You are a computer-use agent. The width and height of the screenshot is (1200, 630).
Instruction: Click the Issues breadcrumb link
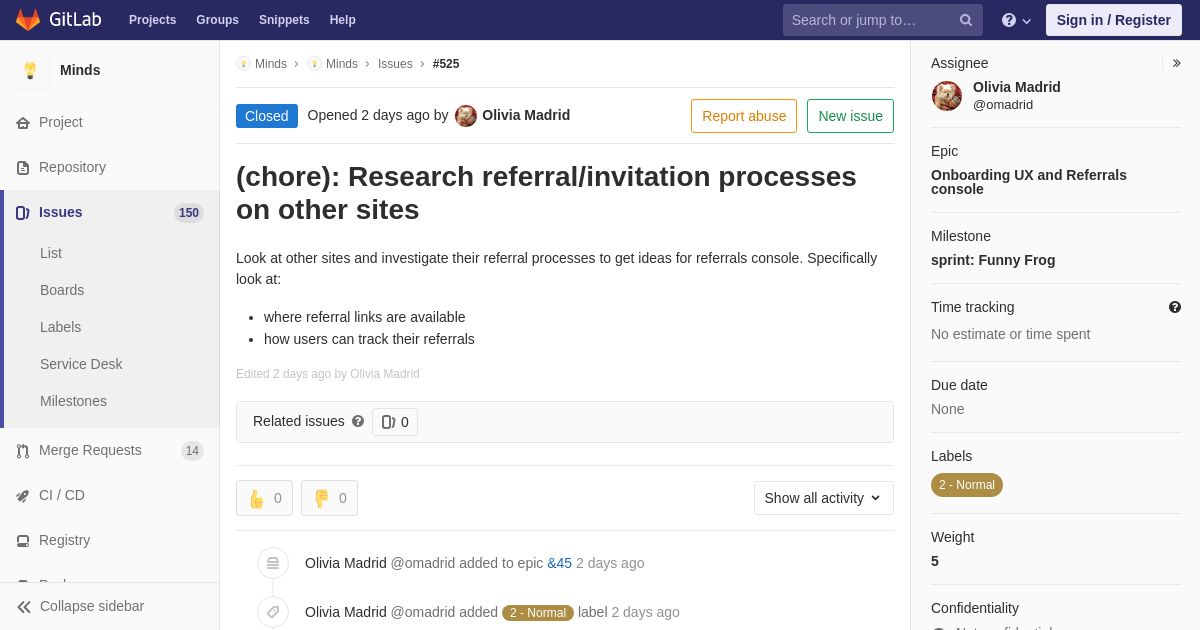(395, 64)
